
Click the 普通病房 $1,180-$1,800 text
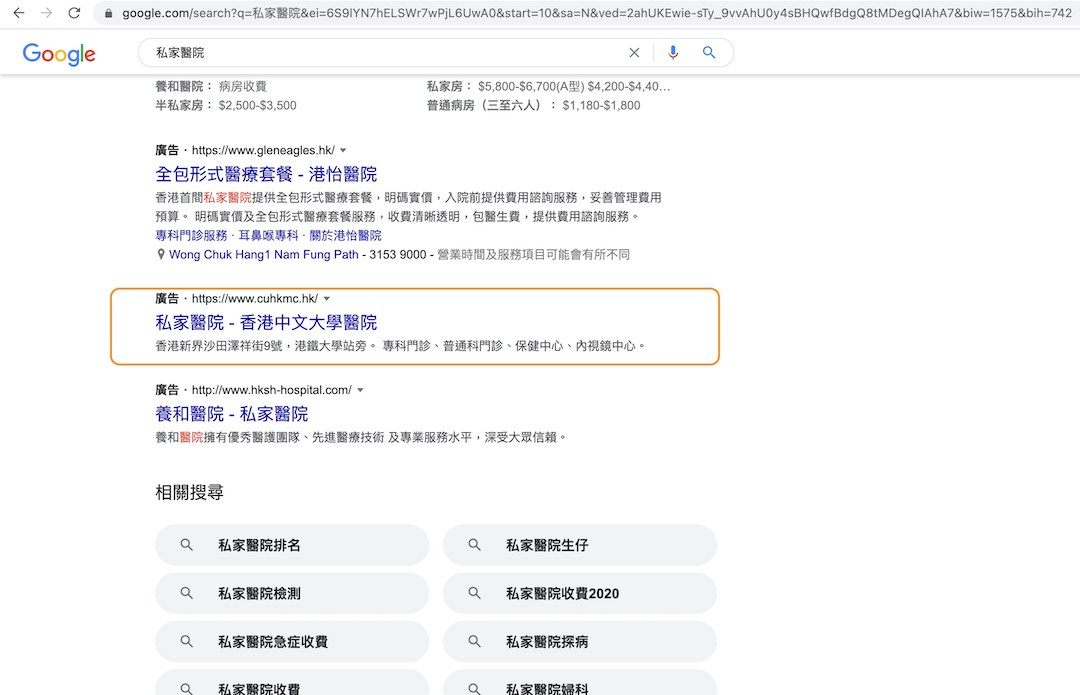point(534,105)
